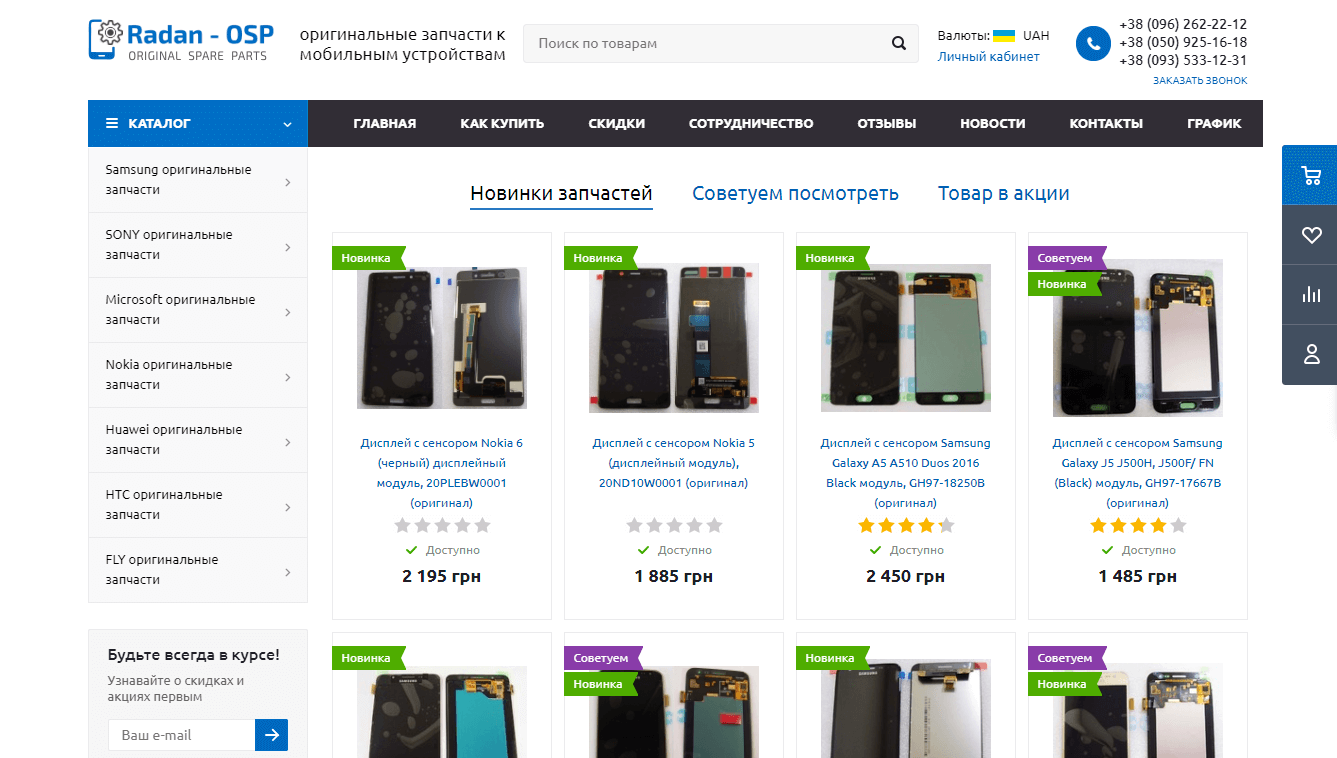Focus the Ваш e-mail input field

pos(182,735)
